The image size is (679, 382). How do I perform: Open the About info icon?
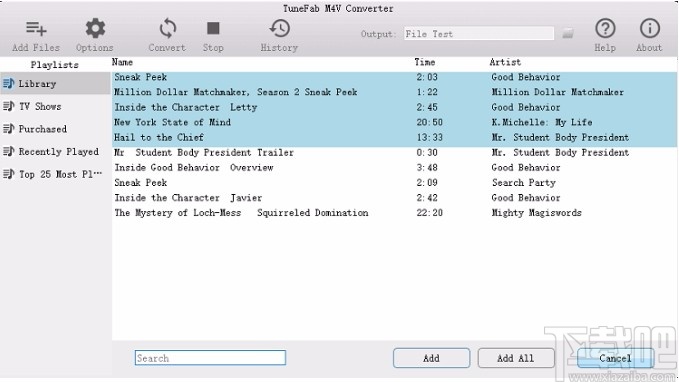point(649,29)
